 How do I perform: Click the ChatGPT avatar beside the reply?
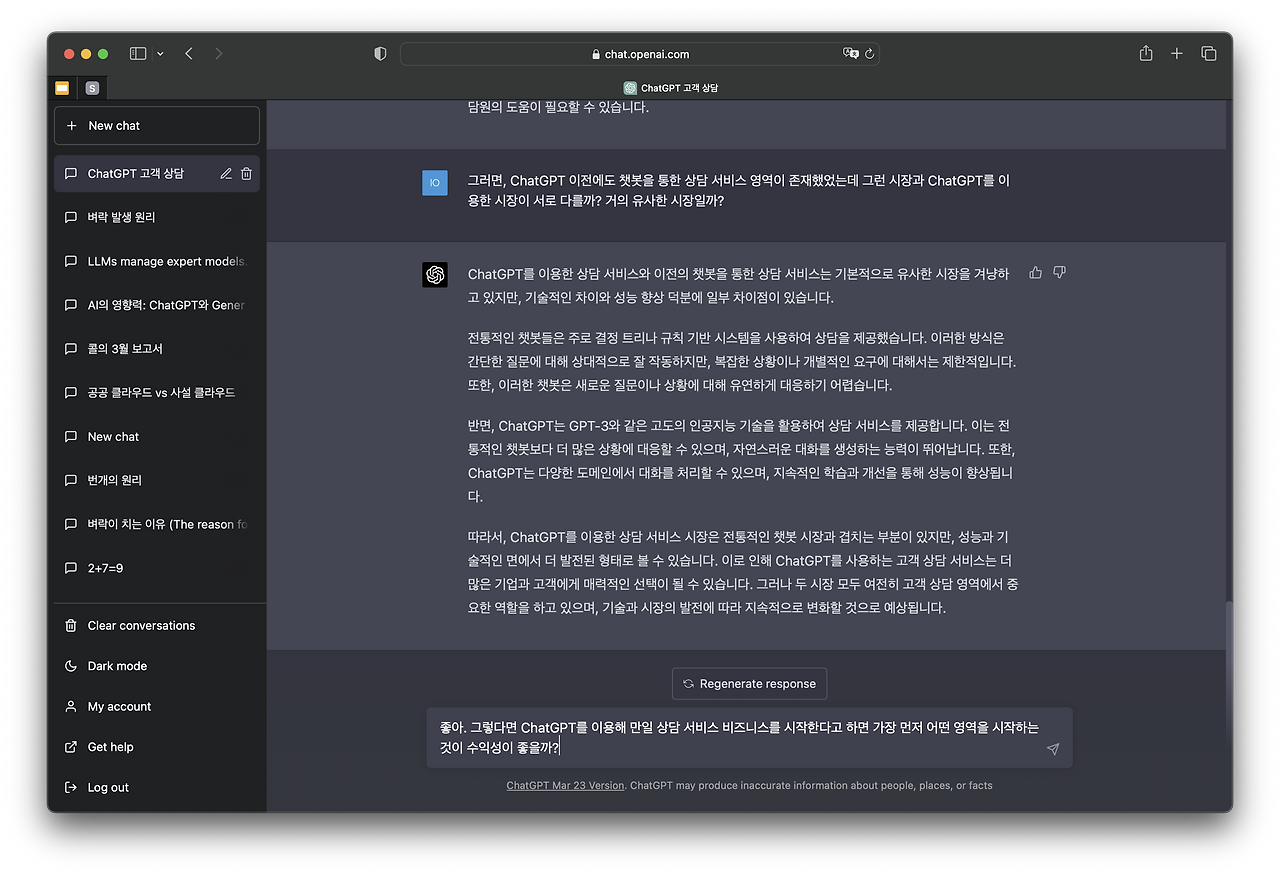click(434, 274)
